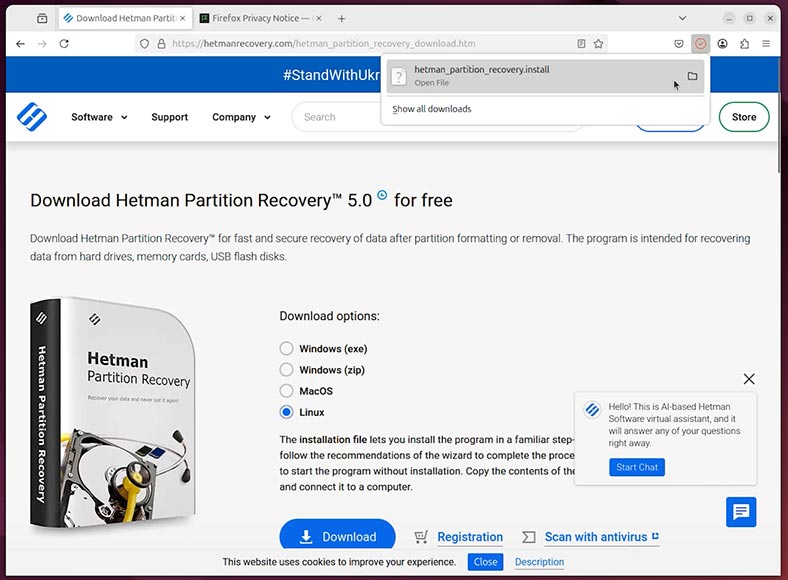Select the MacOS radio option
This screenshot has height=580, width=788.
point(286,391)
